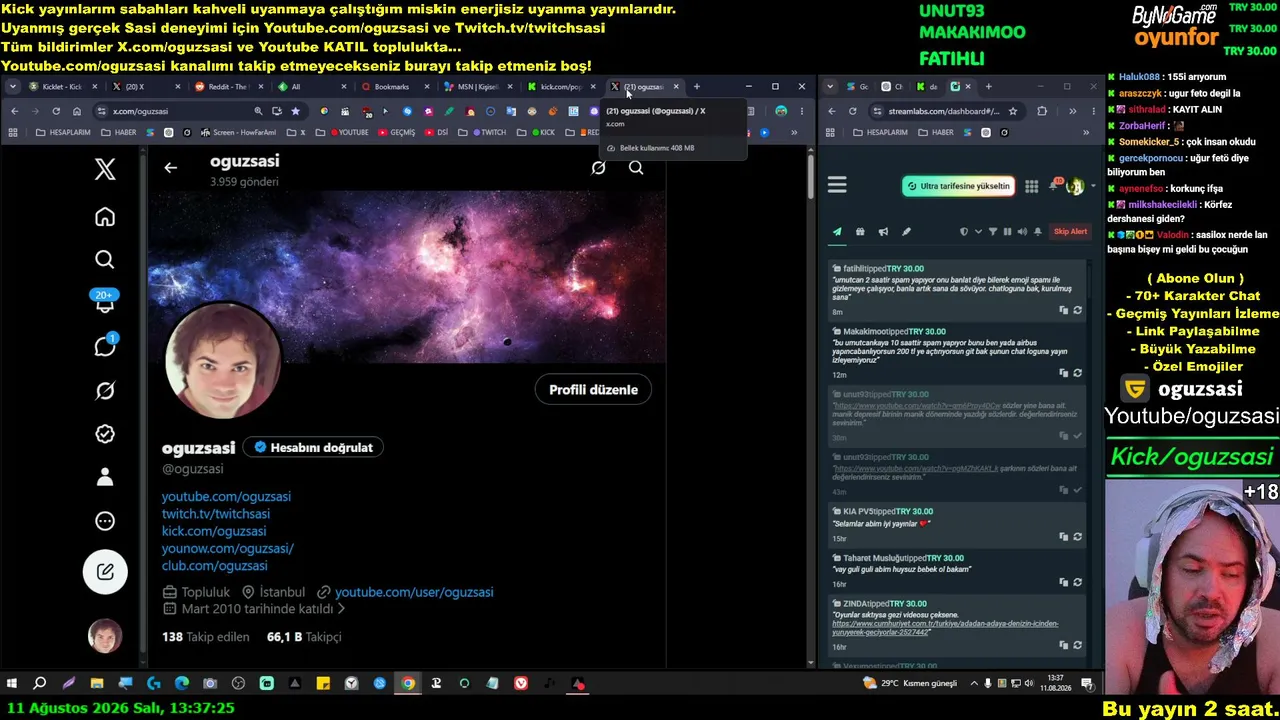
Task: Click the Grok icon on the profile header
Action: click(598, 168)
